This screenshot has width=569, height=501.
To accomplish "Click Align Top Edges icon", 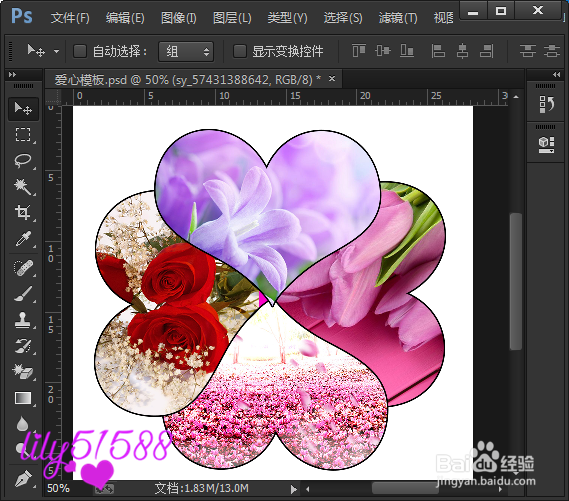I will click(x=359, y=51).
